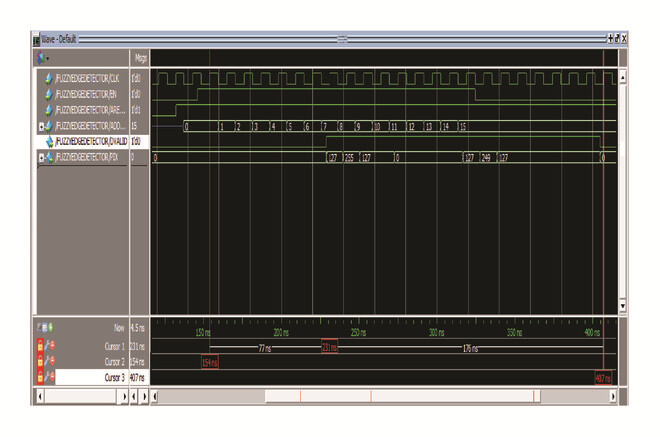
Task: Click the values pane right scroll arrow
Action: click(145, 397)
